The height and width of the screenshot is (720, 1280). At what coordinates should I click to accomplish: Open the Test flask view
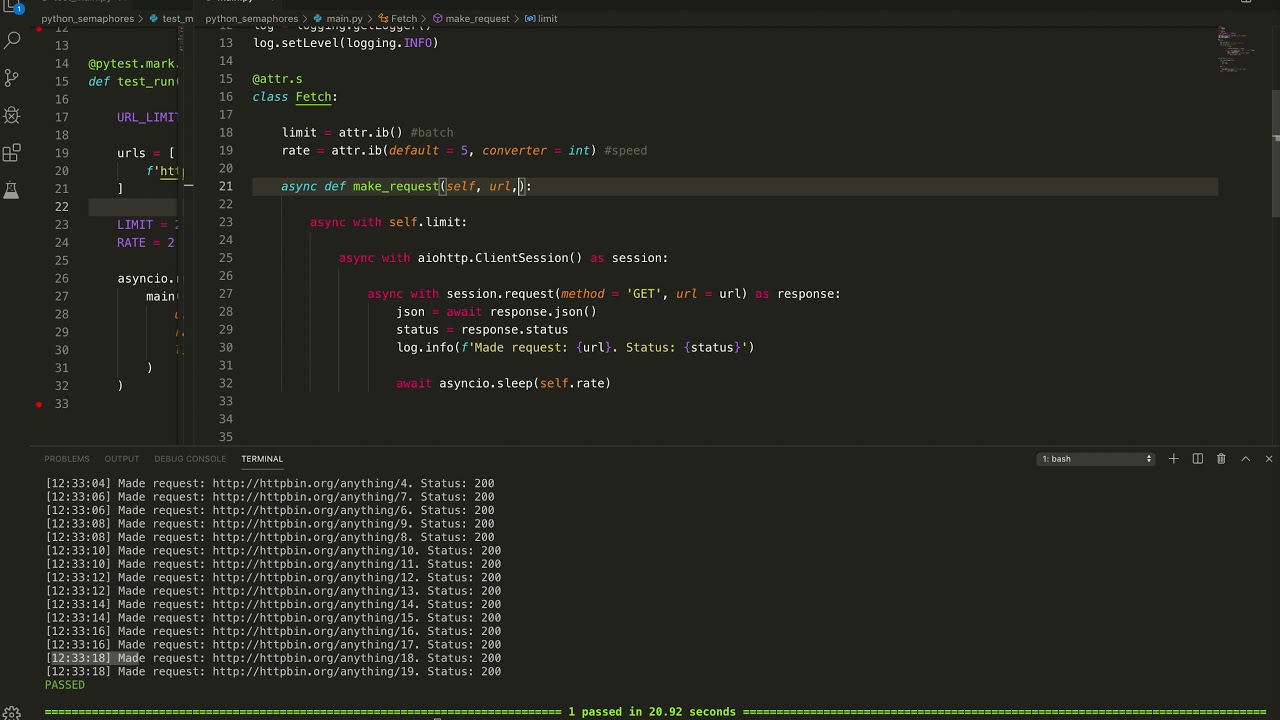[12, 190]
